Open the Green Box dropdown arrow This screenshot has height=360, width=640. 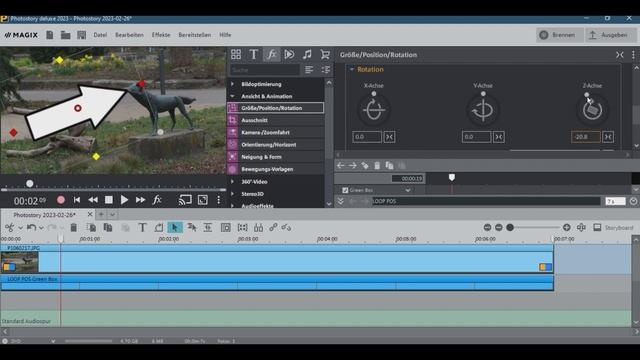408,190
